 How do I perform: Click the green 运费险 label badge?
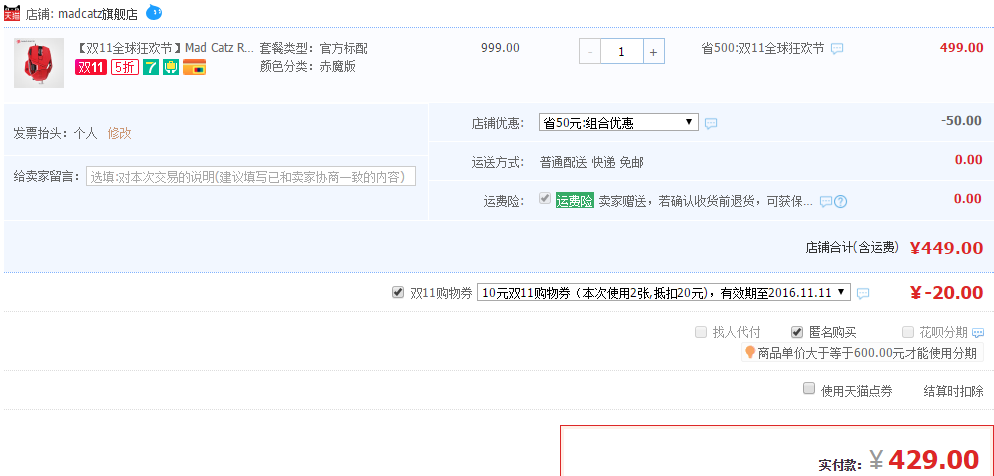click(x=575, y=201)
